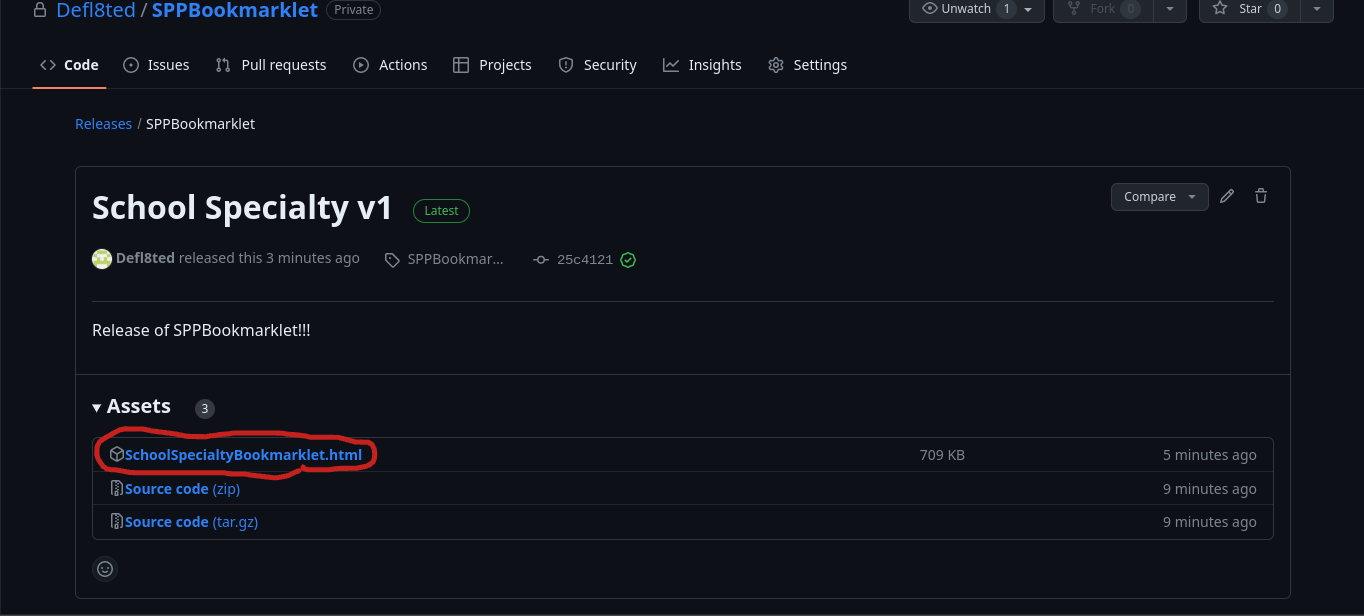
Task: Open the Fork dropdown arrow
Action: (x=1170, y=9)
